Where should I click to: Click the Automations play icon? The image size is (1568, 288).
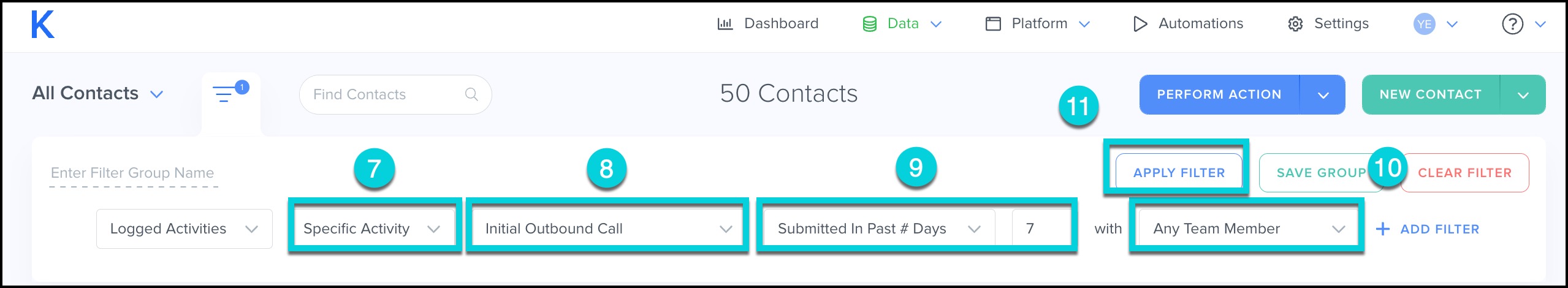(x=1140, y=24)
